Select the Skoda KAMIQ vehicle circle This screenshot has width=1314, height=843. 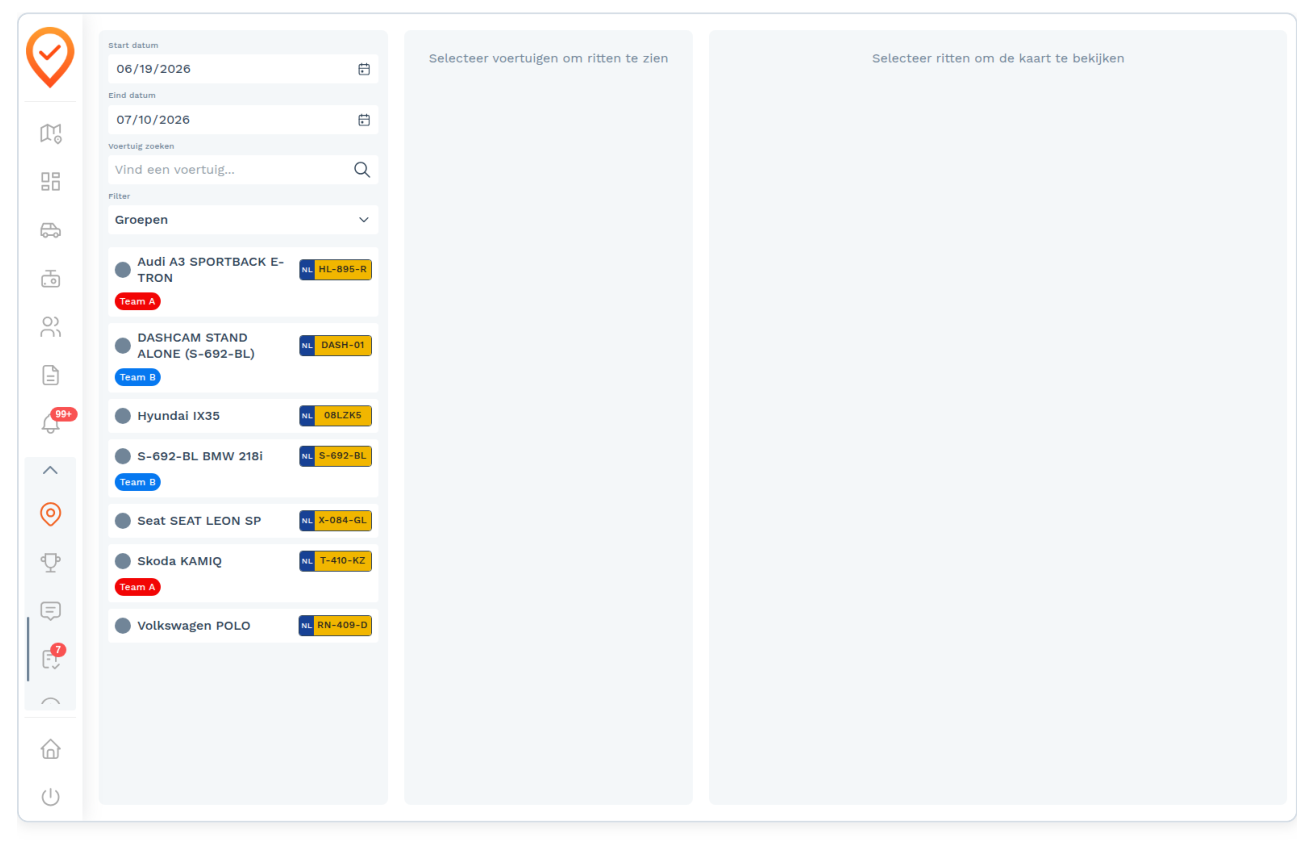click(123, 561)
